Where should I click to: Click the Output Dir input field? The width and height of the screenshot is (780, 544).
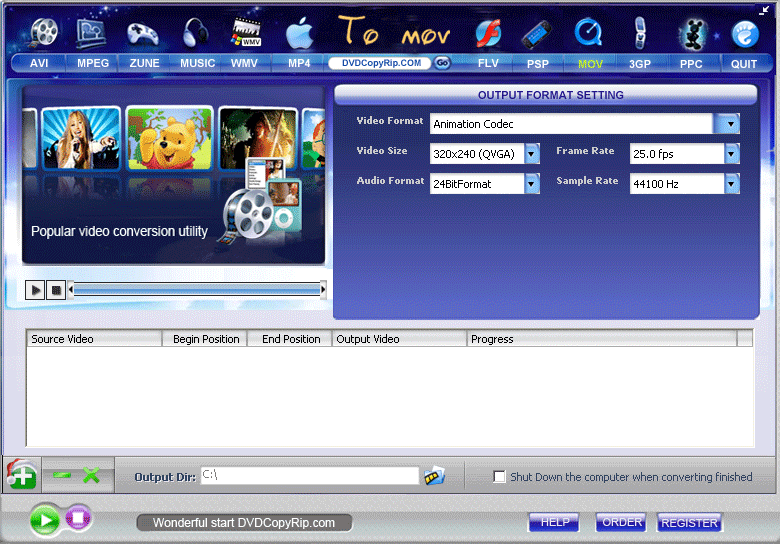coord(309,475)
